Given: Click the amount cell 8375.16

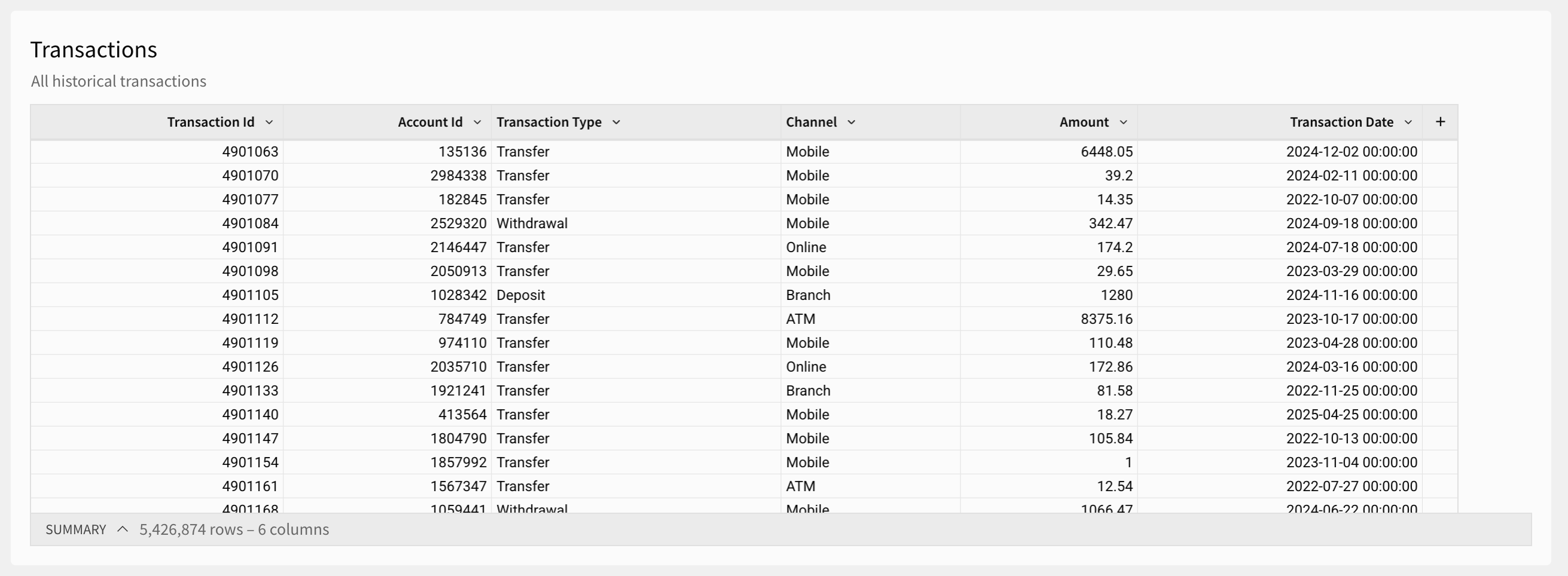Looking at the screenshot, I should pyautogui.click(x=1106, y=318).
